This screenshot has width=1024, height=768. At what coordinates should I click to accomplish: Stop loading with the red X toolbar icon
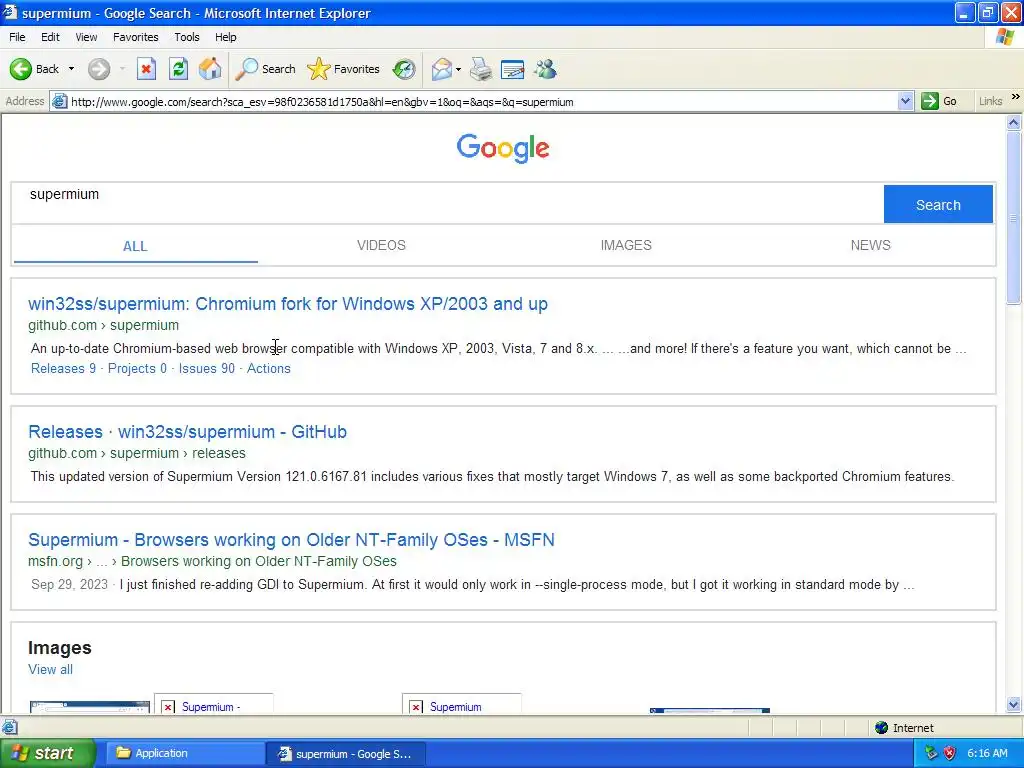tap(146, 69)
